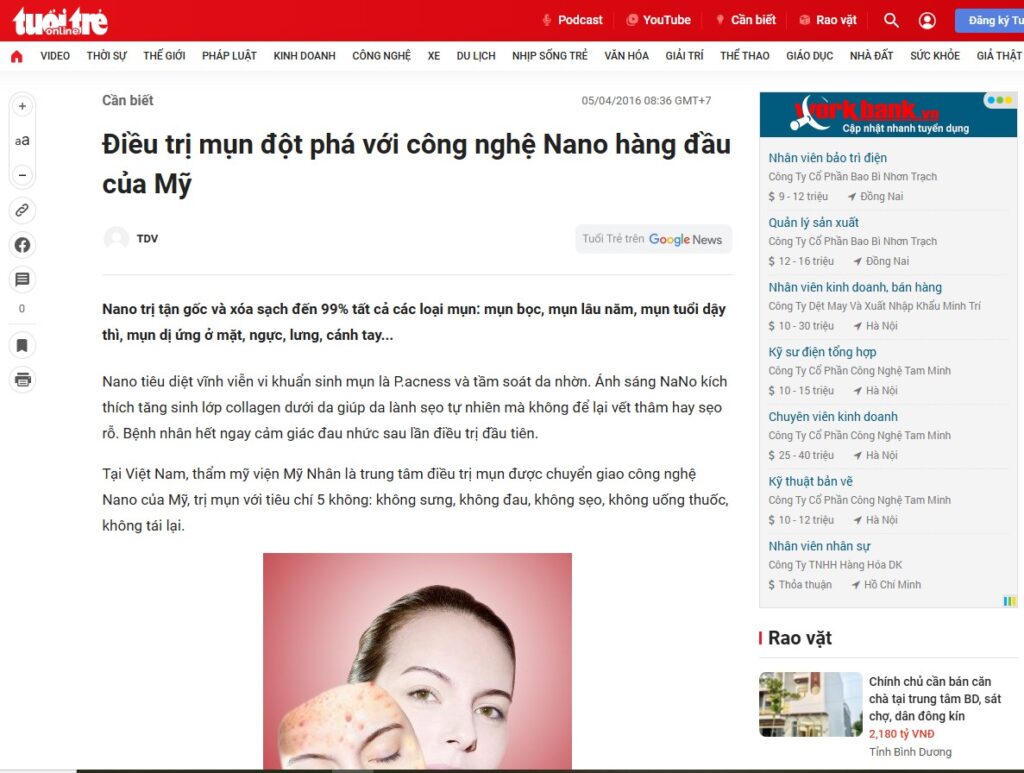Image resolution: width=1024 pixels, height=773 pixels.
Task: Open the user account profile icon
Action: click(927, 21)
